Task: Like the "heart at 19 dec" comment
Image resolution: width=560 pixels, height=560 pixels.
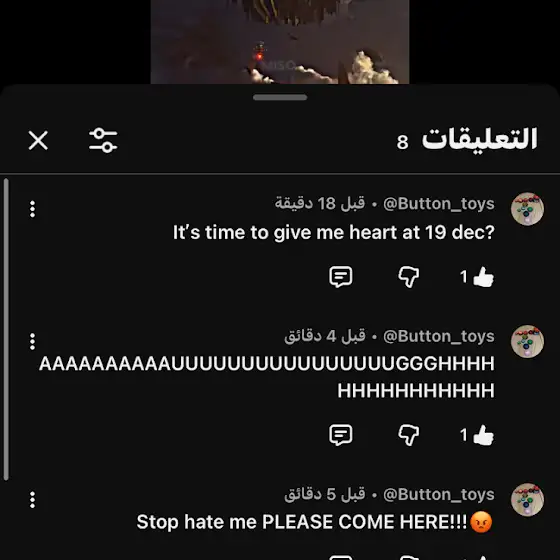Action: coord(483,277)
